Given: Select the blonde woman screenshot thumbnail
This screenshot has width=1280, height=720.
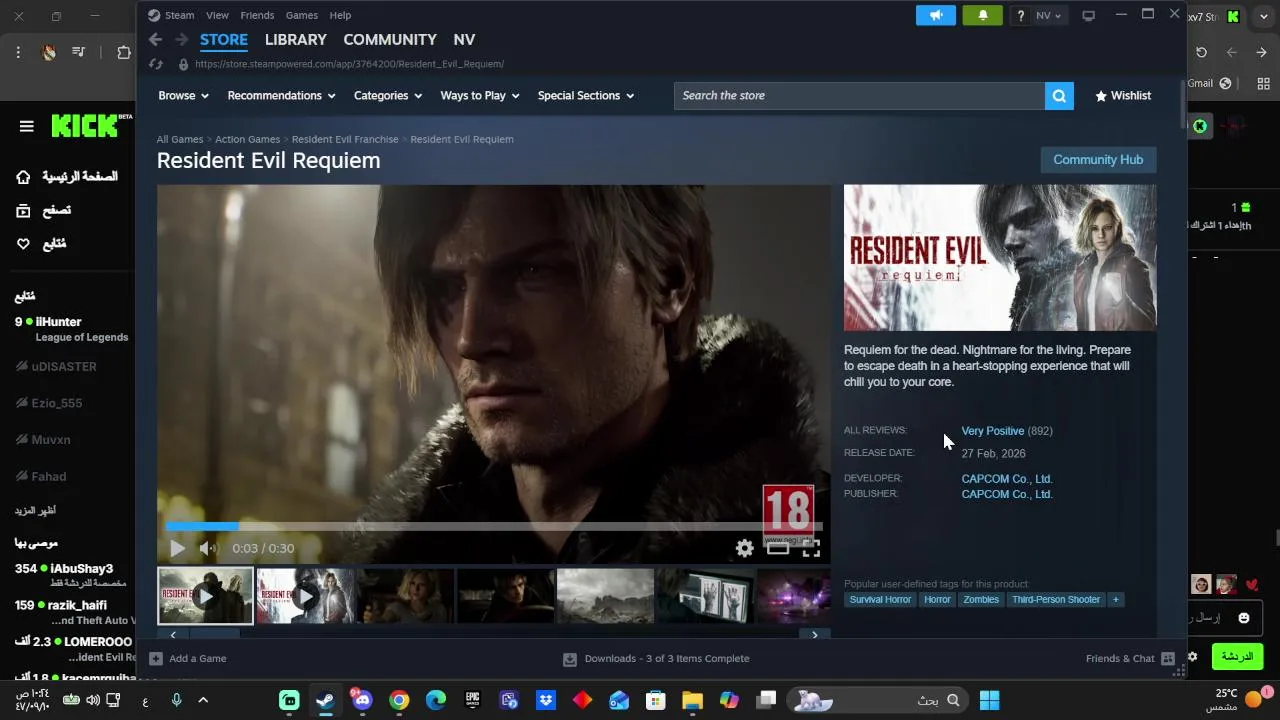Looking at the screenshot, I should pyautogui.click(x=405, y=596).
